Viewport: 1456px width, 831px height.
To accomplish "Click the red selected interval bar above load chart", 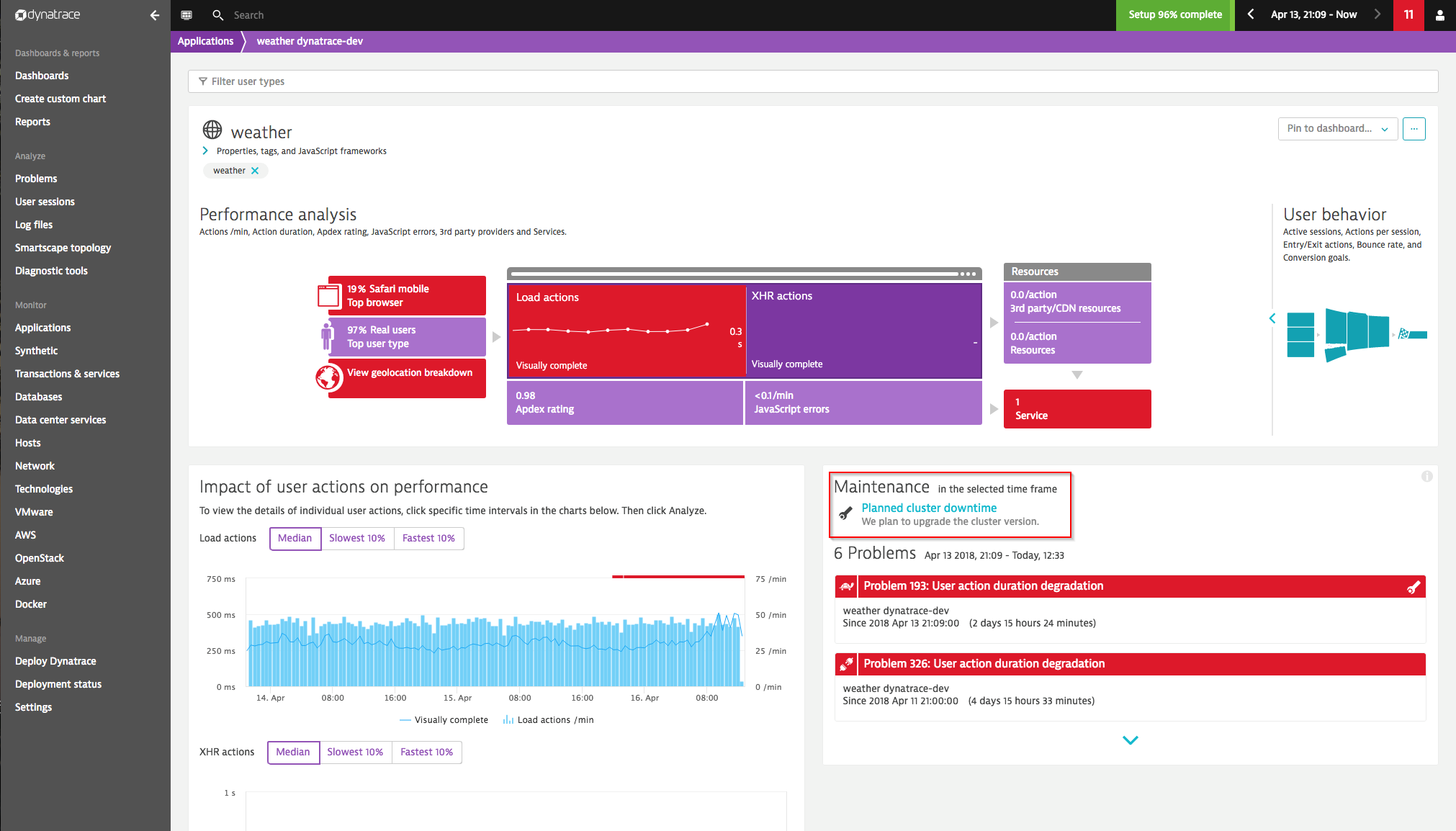I will pyautogui.click(x=678, y=576).
